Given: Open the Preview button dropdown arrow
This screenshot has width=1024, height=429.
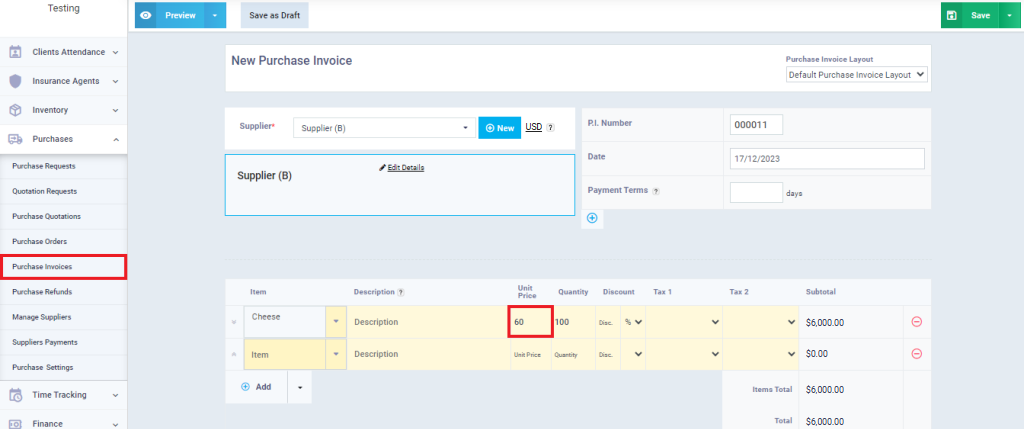Looking at the screenshot, I should [215, 16].
